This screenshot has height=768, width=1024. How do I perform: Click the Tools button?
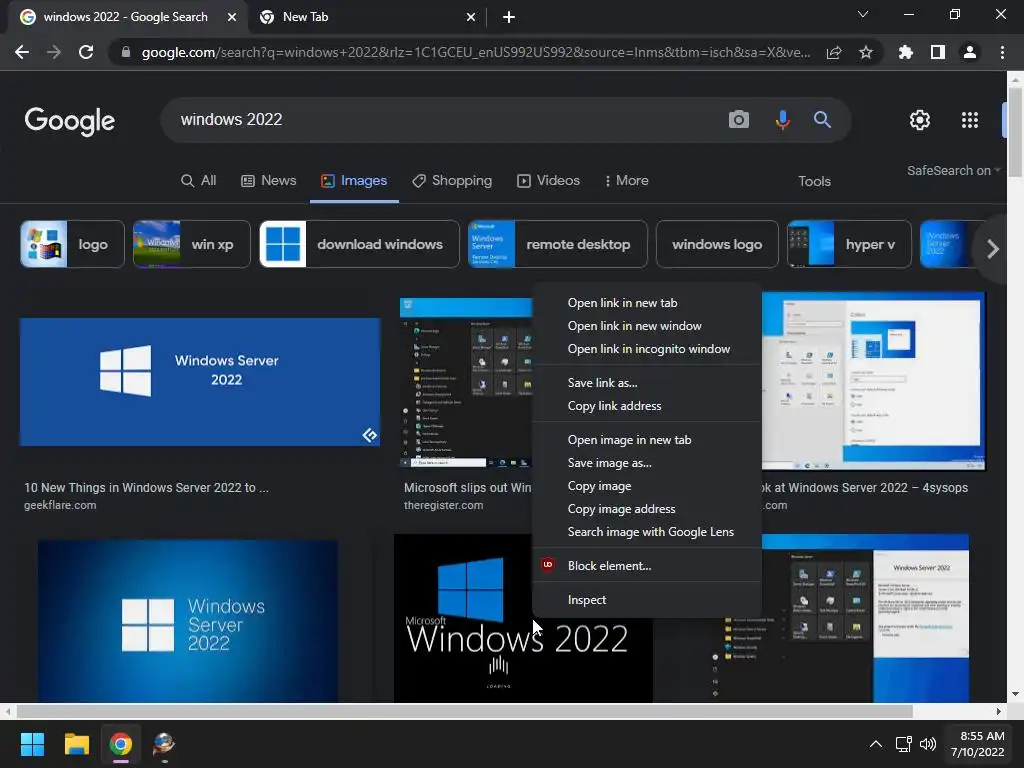pyautogui.click(x=814, y=181)
